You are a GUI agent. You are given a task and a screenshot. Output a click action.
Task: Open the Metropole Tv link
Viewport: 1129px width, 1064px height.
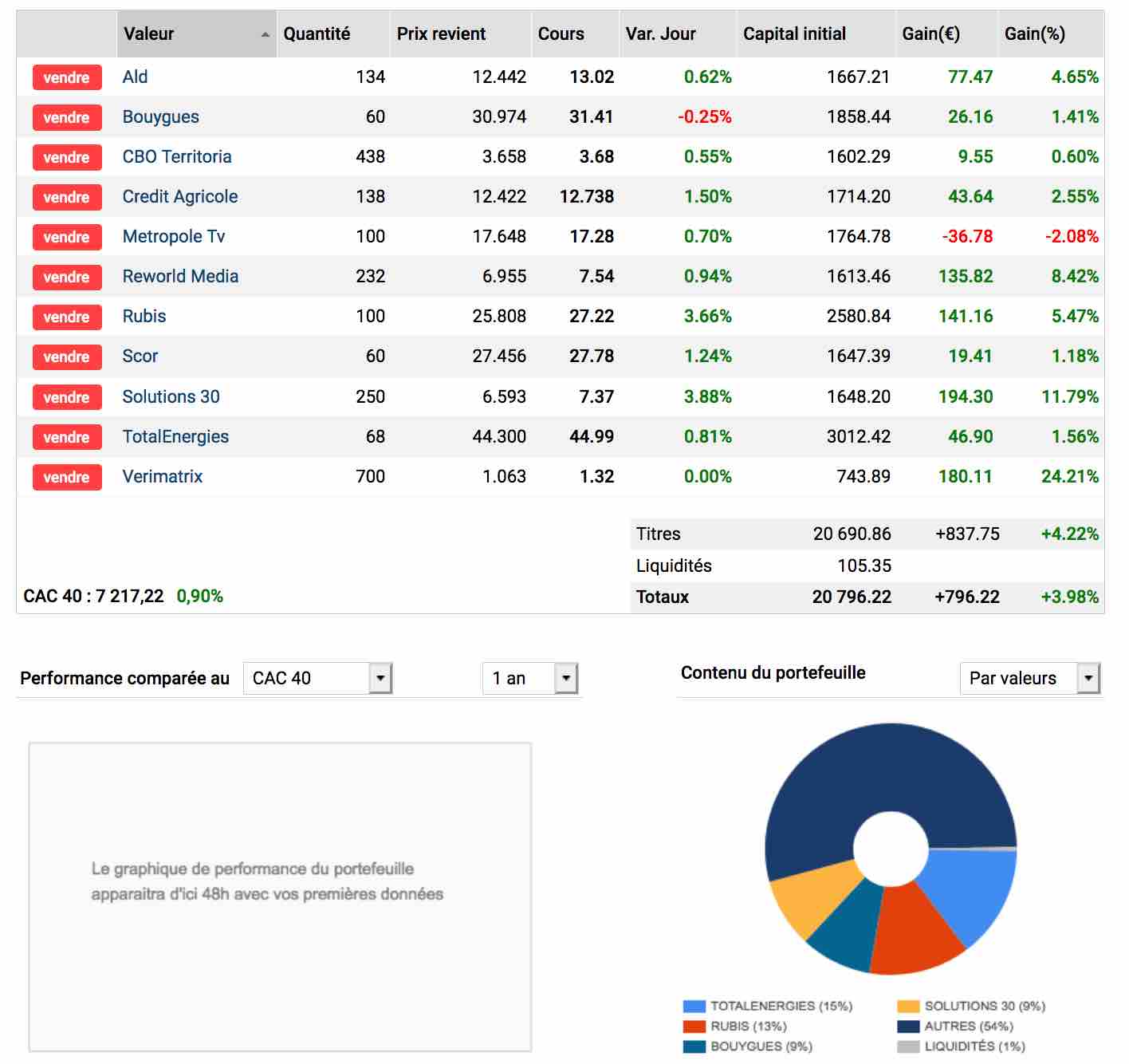[x=174, y=236]
